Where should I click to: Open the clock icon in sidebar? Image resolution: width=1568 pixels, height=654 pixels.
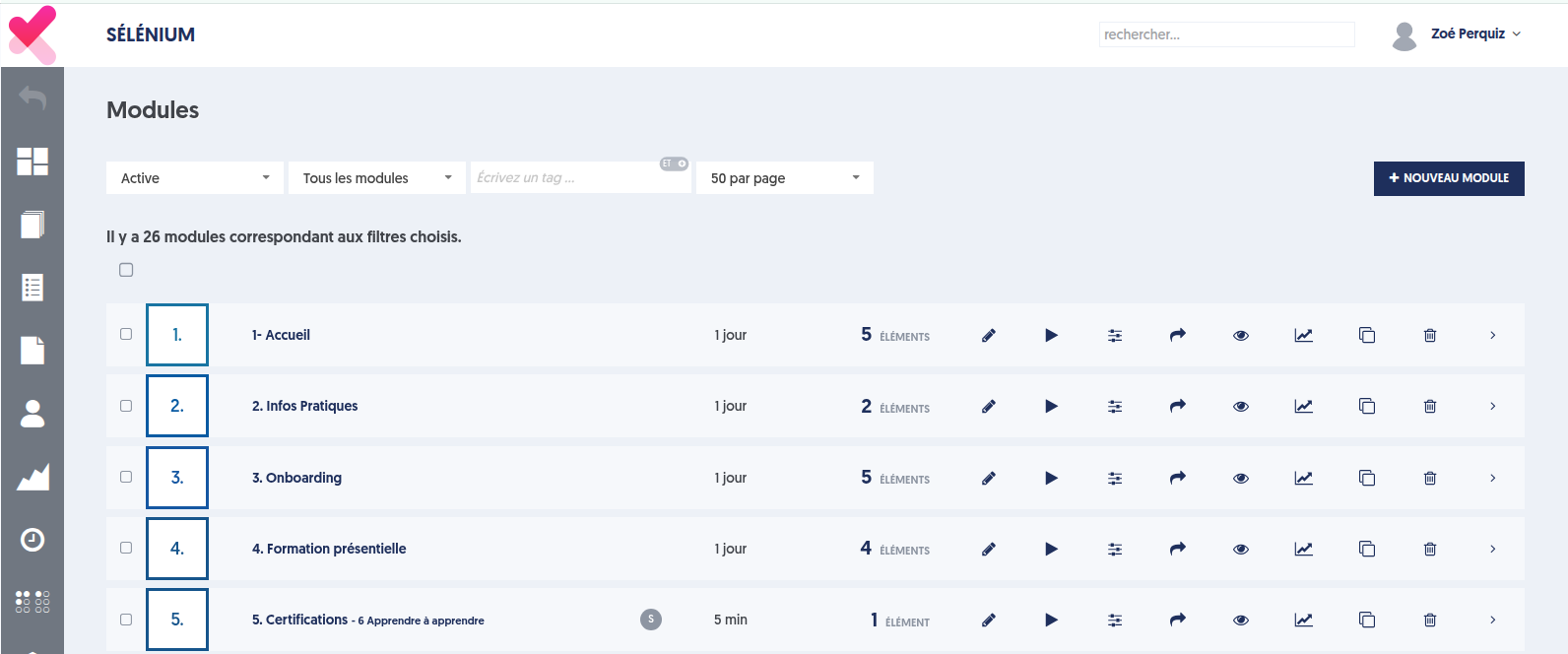click(33, 540)
